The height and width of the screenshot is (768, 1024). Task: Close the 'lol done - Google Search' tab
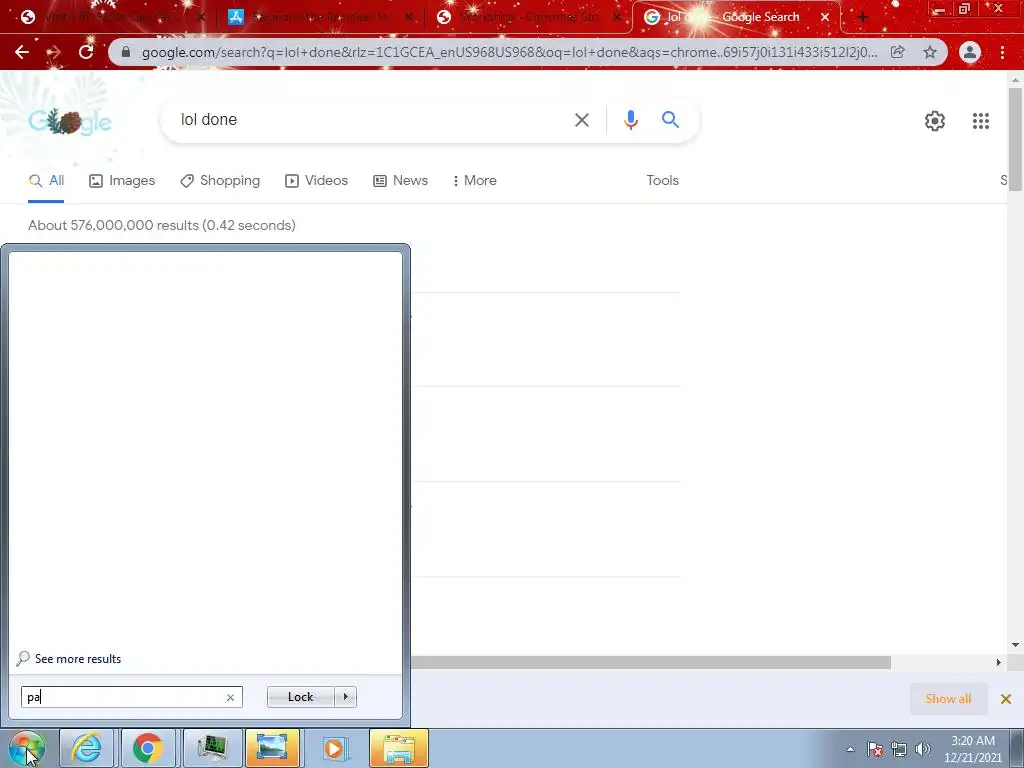(x=825, y=18)
